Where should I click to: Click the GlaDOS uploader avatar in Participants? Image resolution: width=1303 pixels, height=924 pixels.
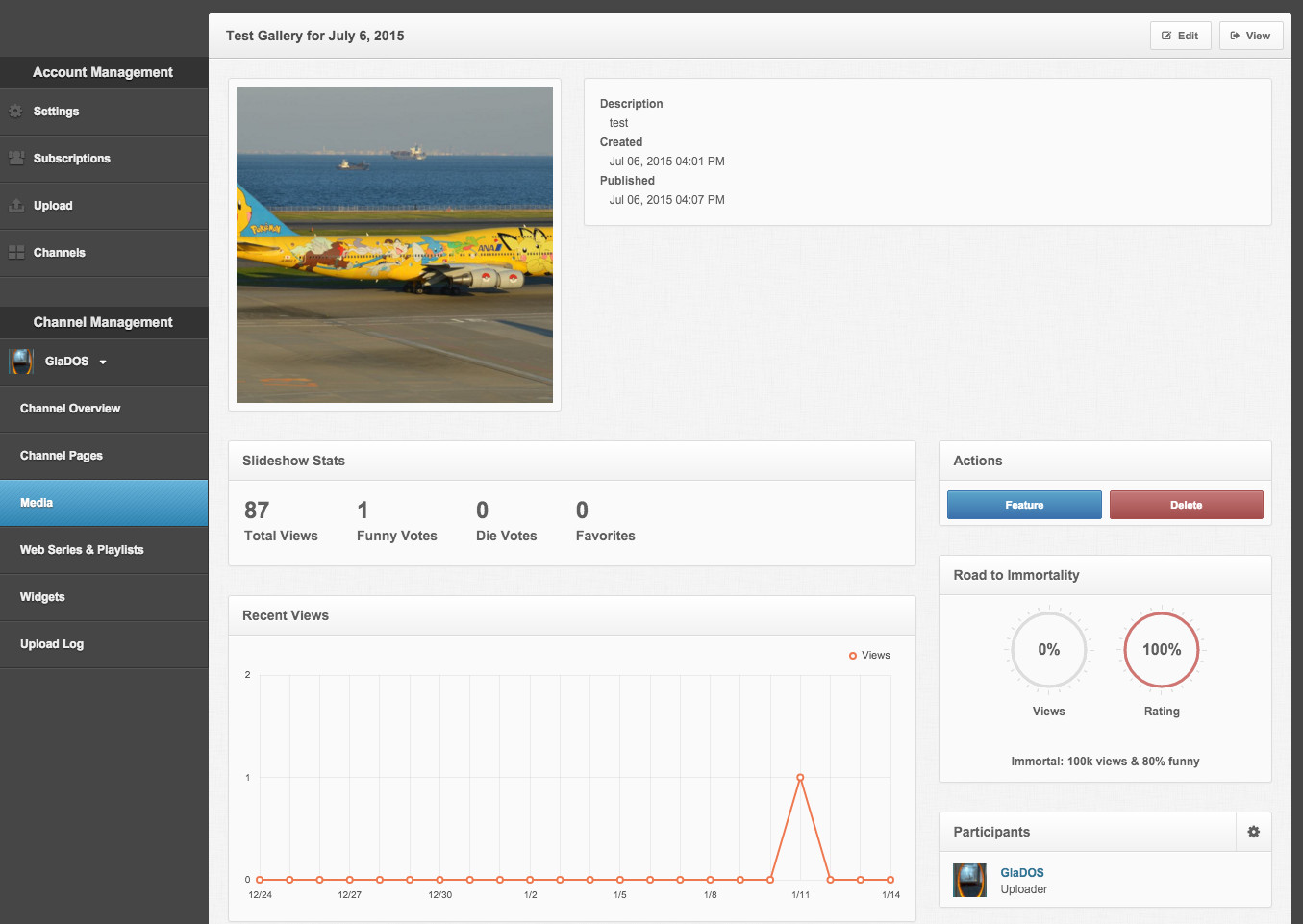click(969, 880)
